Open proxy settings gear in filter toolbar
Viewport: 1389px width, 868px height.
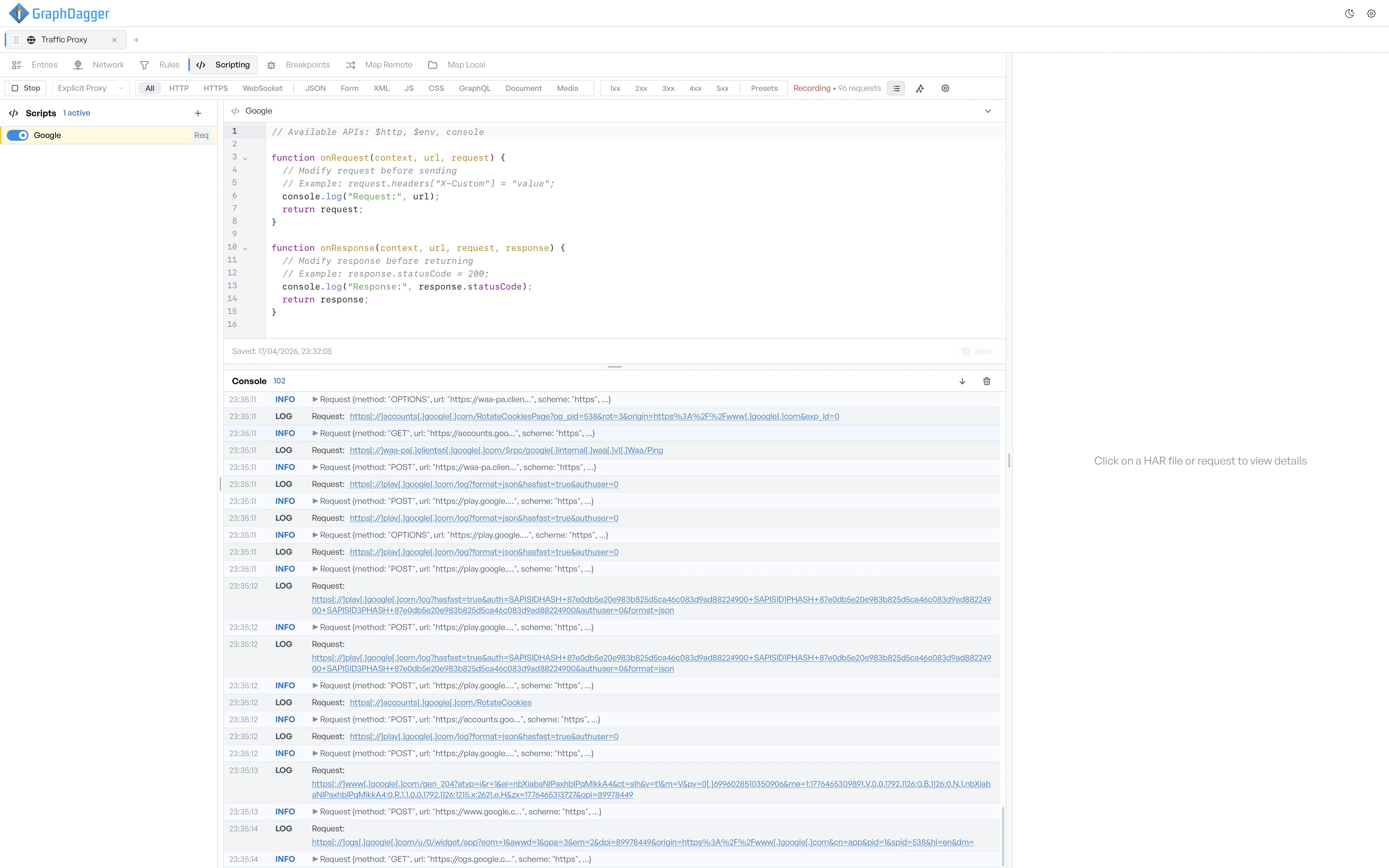pyautogui.click(x=945, y=88)
